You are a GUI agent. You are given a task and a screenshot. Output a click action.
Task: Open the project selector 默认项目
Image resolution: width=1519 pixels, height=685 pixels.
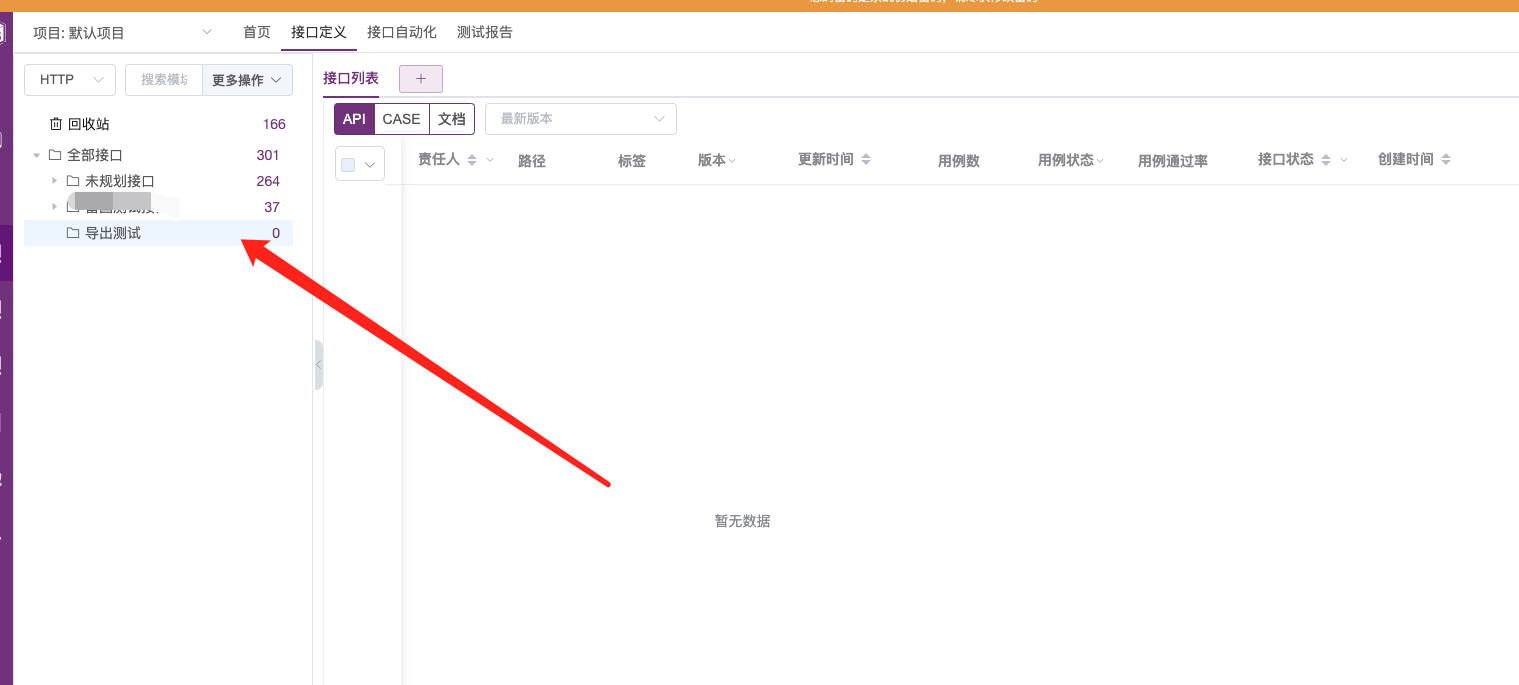coord(123,32)
